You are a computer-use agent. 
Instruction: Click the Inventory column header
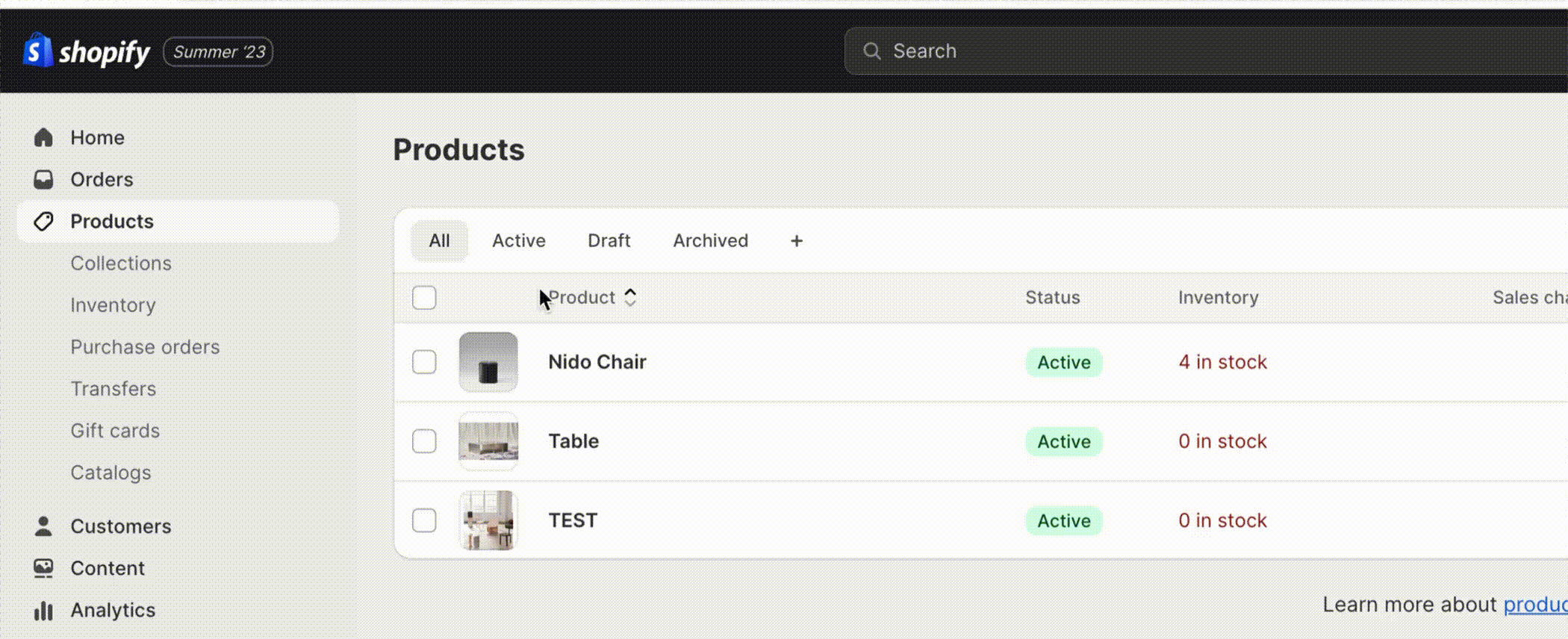pyautogui.click(x=1218, y=297)
